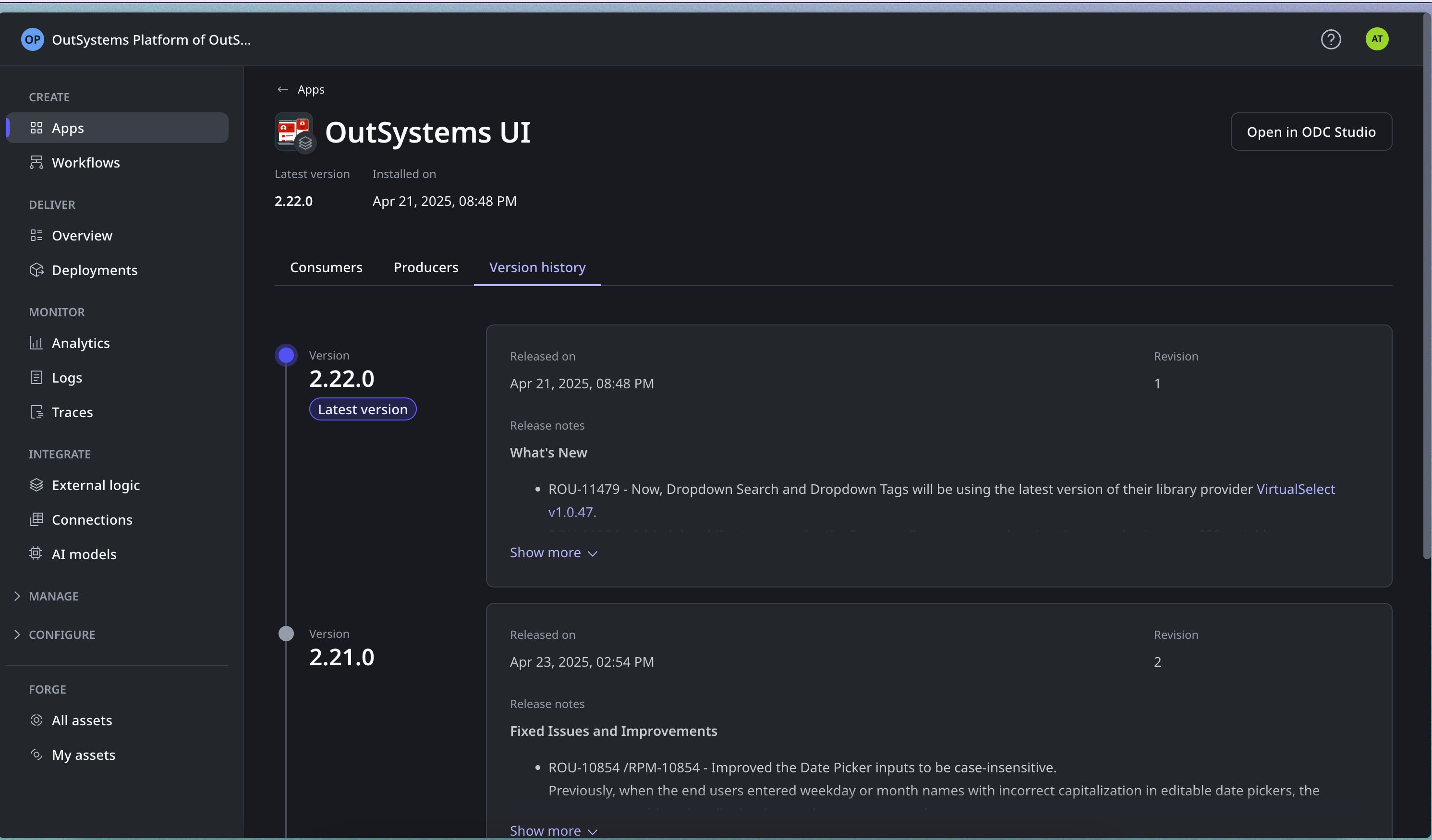Click the OutSystems Platform organization name

coord(151,40)
